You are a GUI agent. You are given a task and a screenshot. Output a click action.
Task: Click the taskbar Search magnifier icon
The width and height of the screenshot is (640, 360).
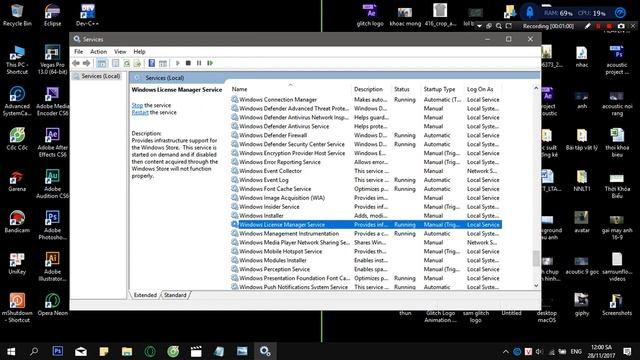tap(34, 351)
